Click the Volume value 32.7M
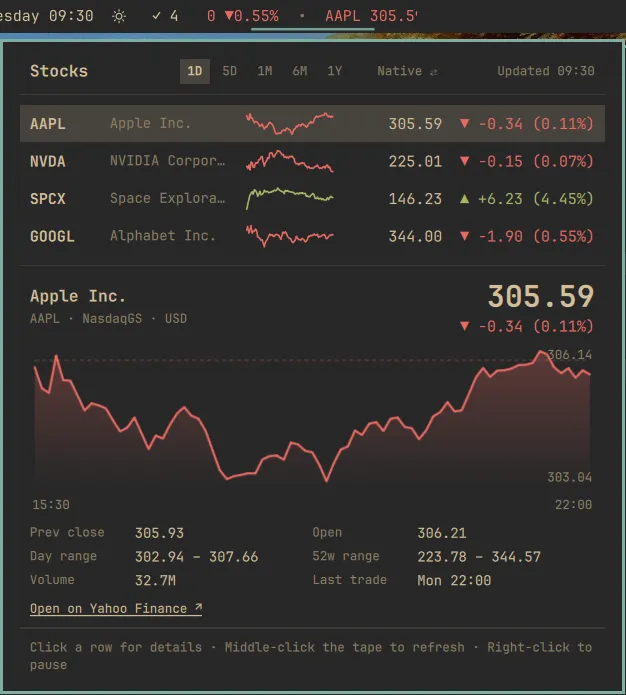 click(x=155, y=581)
